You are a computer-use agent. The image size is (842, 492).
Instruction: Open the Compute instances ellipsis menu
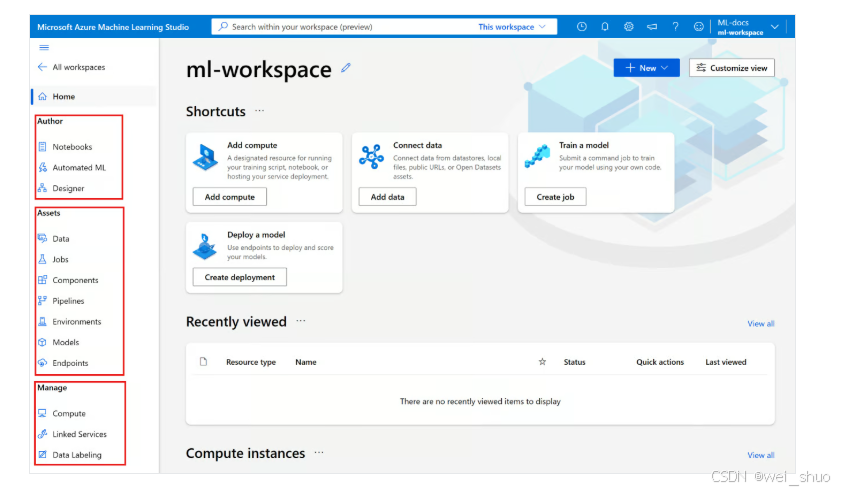319,452
